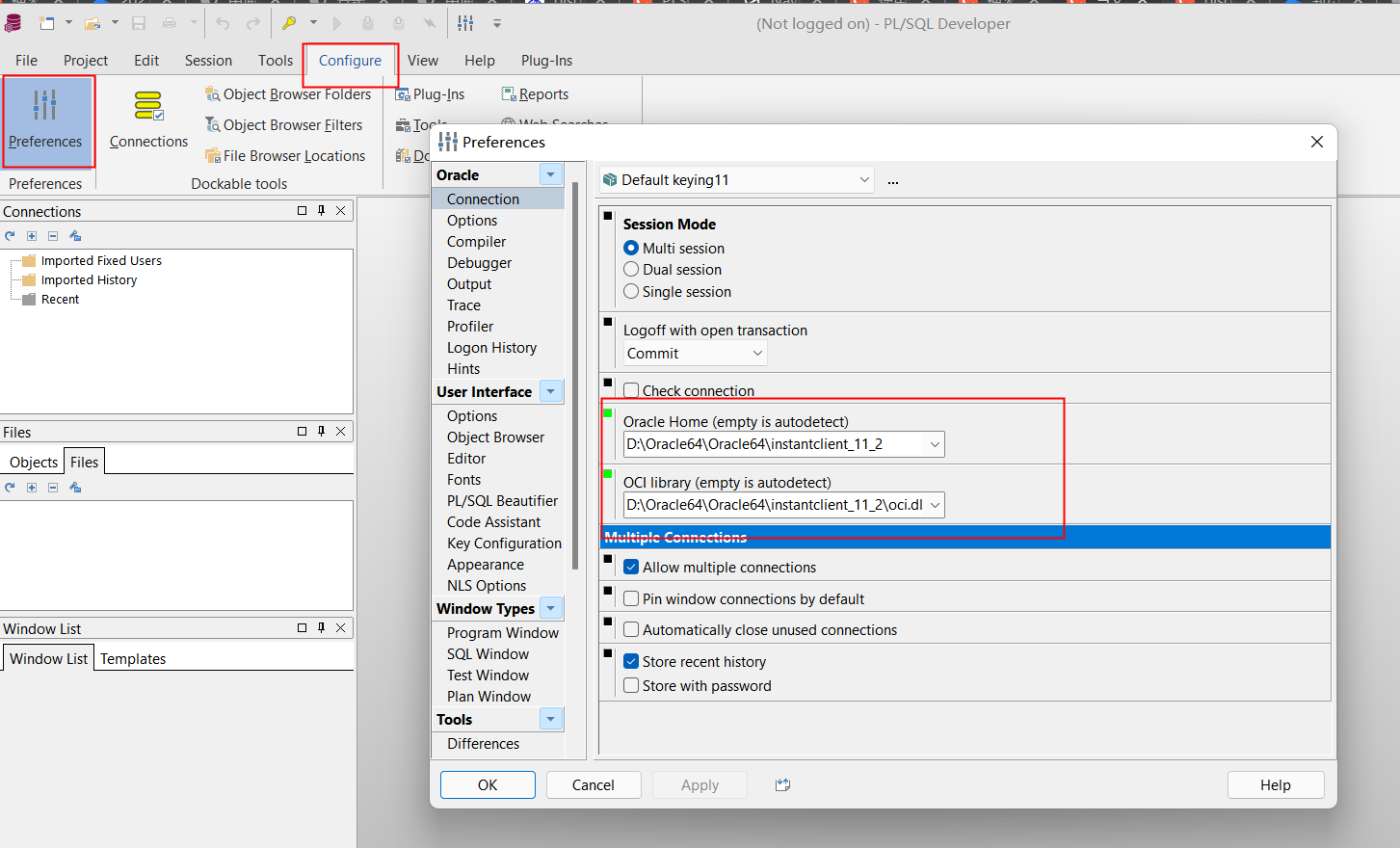The image size is (1400, 848).
Task: Refresh the Connections tree
Action: 9,235
